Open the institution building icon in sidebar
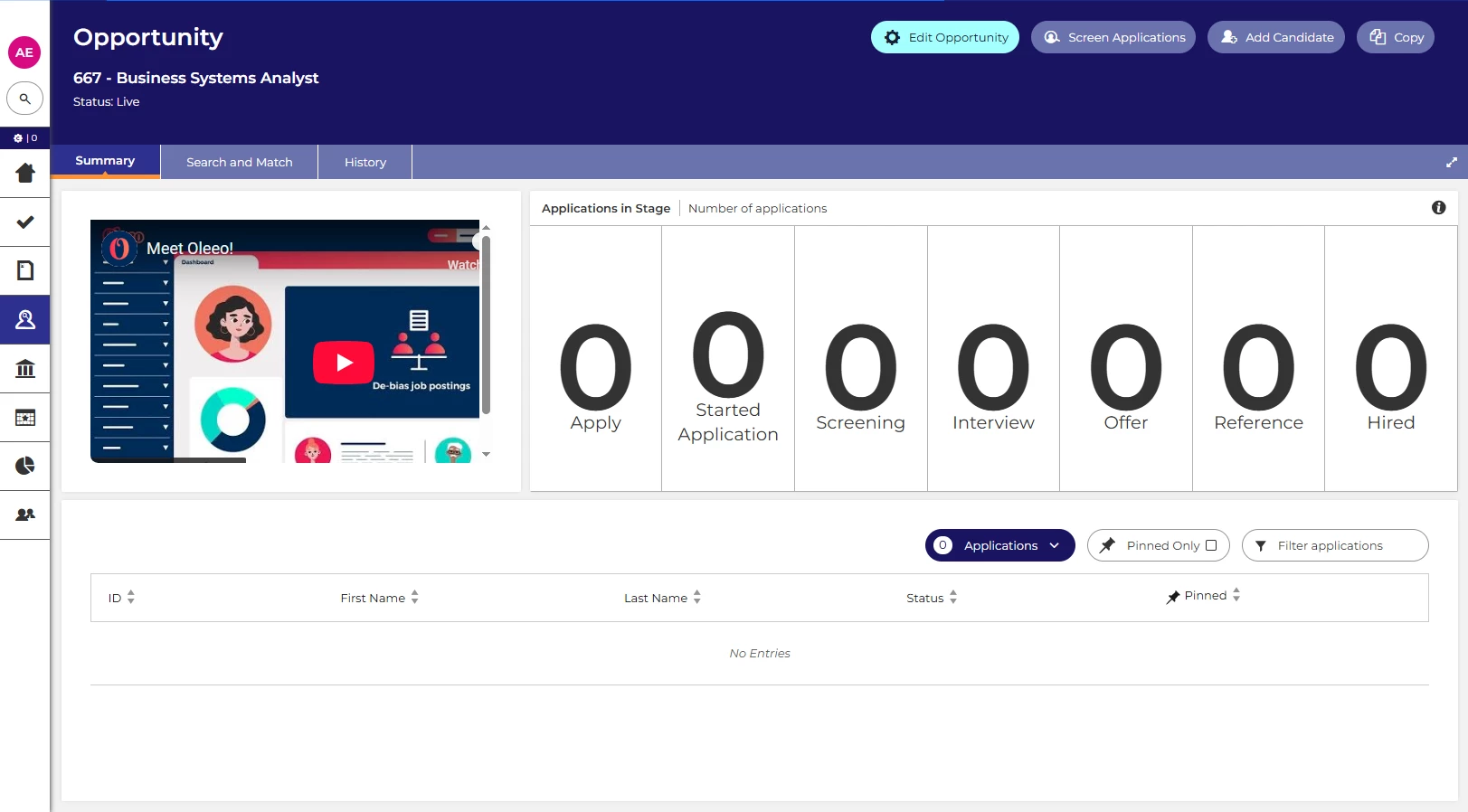Screen dimensions: 1468x812 click(25, 368)
